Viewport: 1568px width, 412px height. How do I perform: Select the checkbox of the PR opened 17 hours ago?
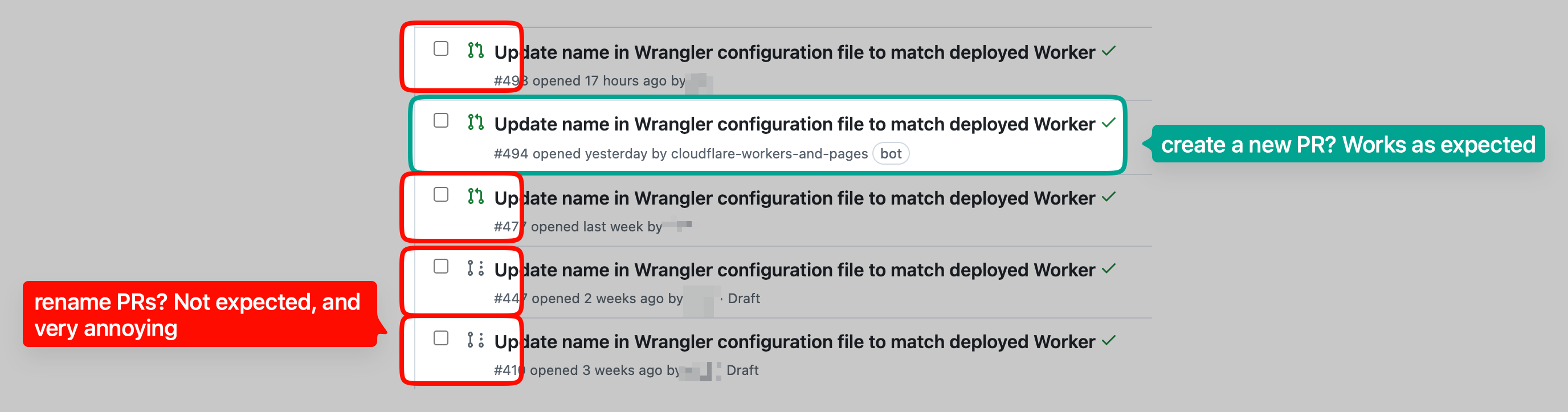pos(440,48)
